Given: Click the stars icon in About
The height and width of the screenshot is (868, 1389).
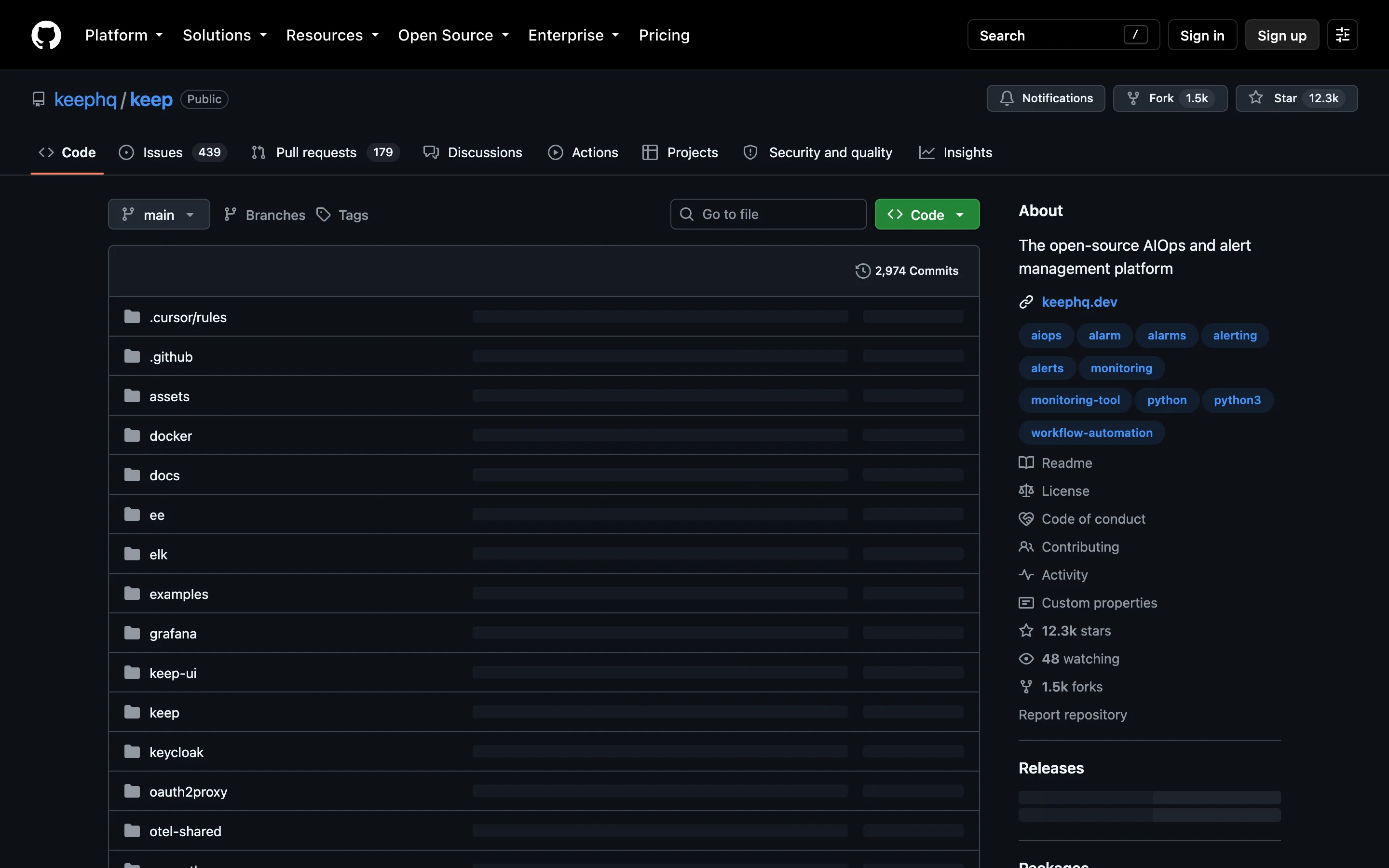Looking at the screenshot, I should pyautogui.click(x=1026, y=631).
